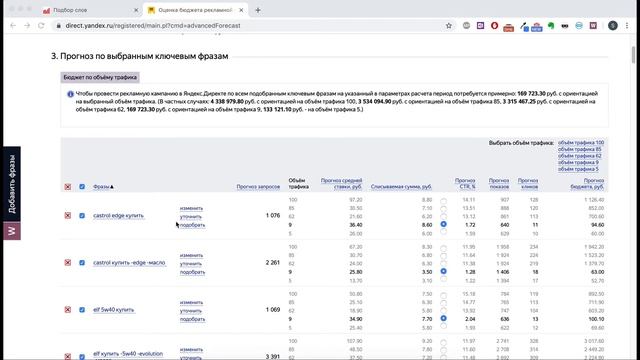The image size is (640, 360).
Task: Click подобрать for elf 5w40 купить
Action: (x=192, y=319)
